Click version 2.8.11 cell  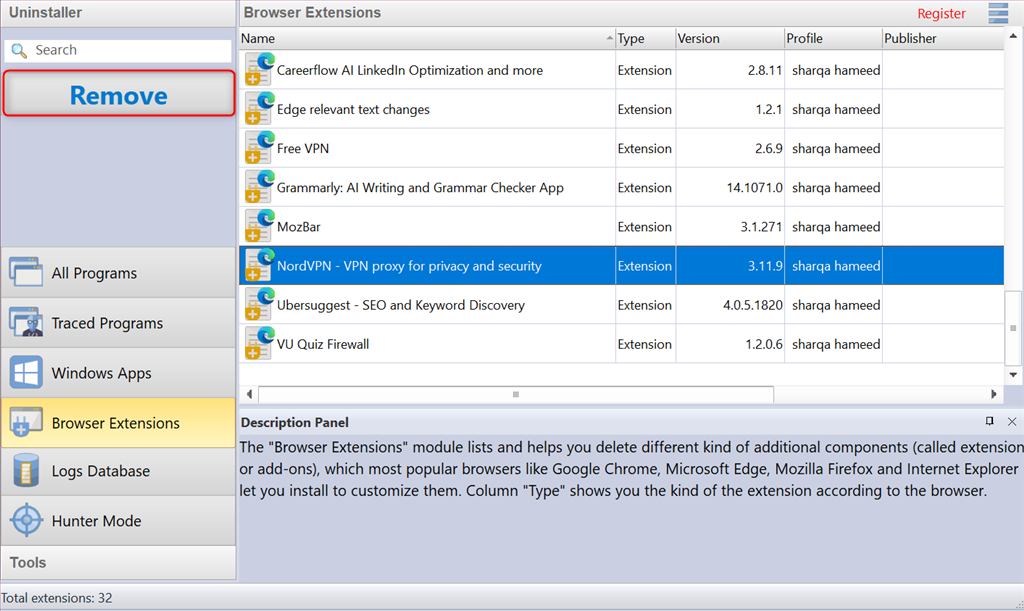click(x=730, y=70)
